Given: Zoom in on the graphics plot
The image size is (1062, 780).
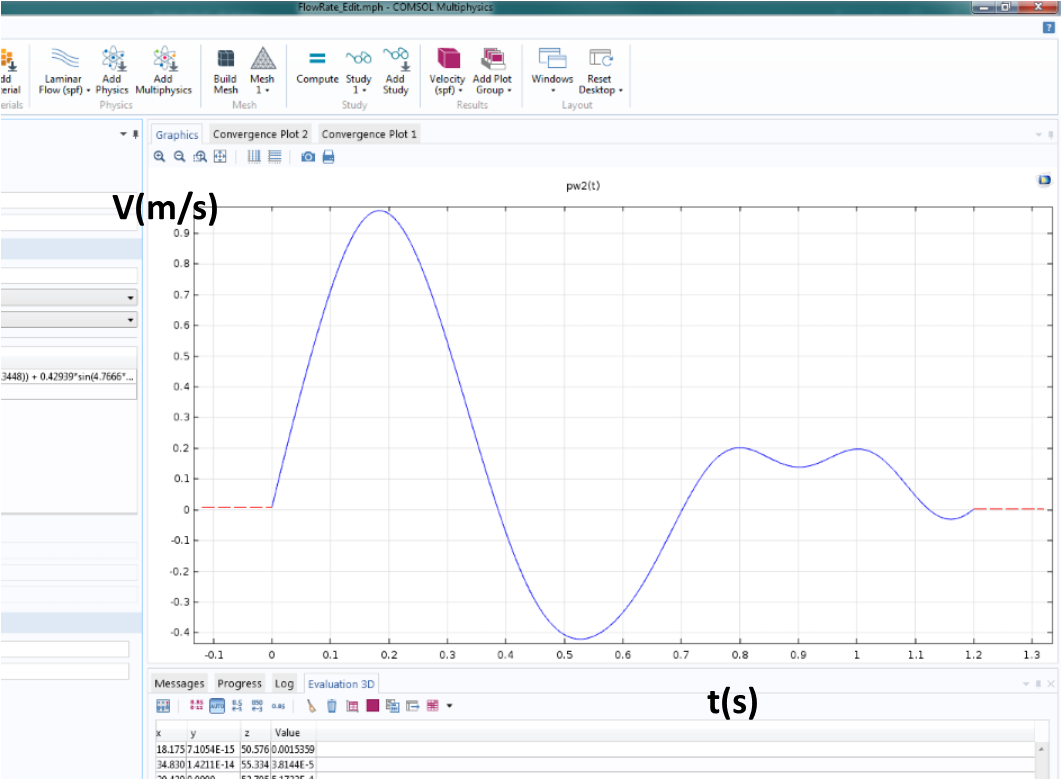Looking at the screenshot, I should click(160, 157).
